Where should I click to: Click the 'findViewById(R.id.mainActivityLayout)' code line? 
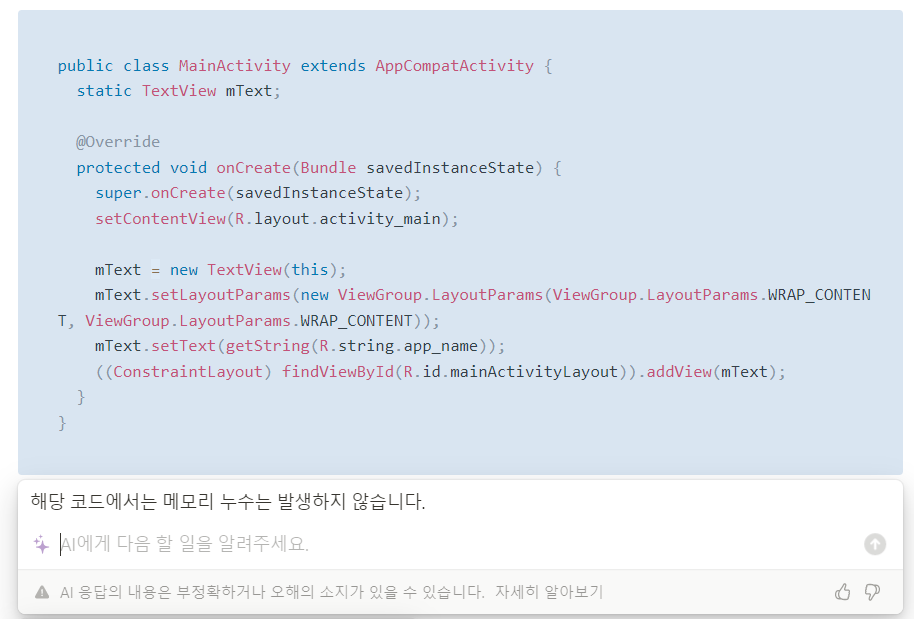(440, 372)
